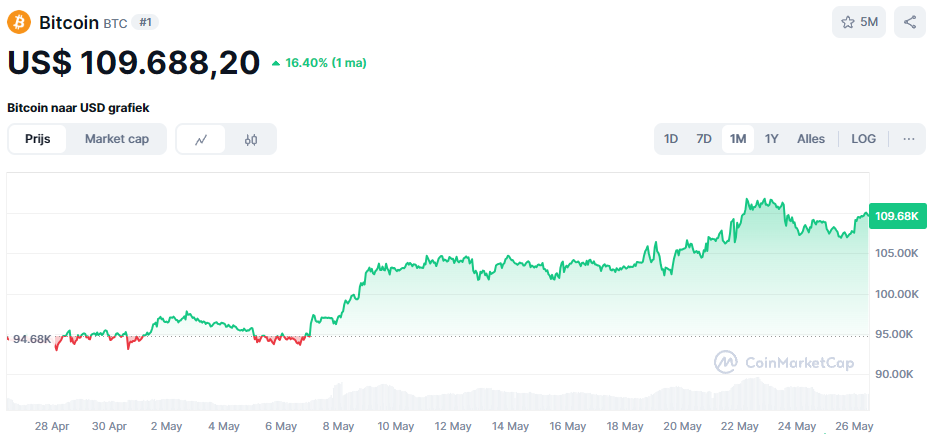Click the Bitcoin naar USD grafiek heading
The image size is (930, 434).
coord(78,108)
